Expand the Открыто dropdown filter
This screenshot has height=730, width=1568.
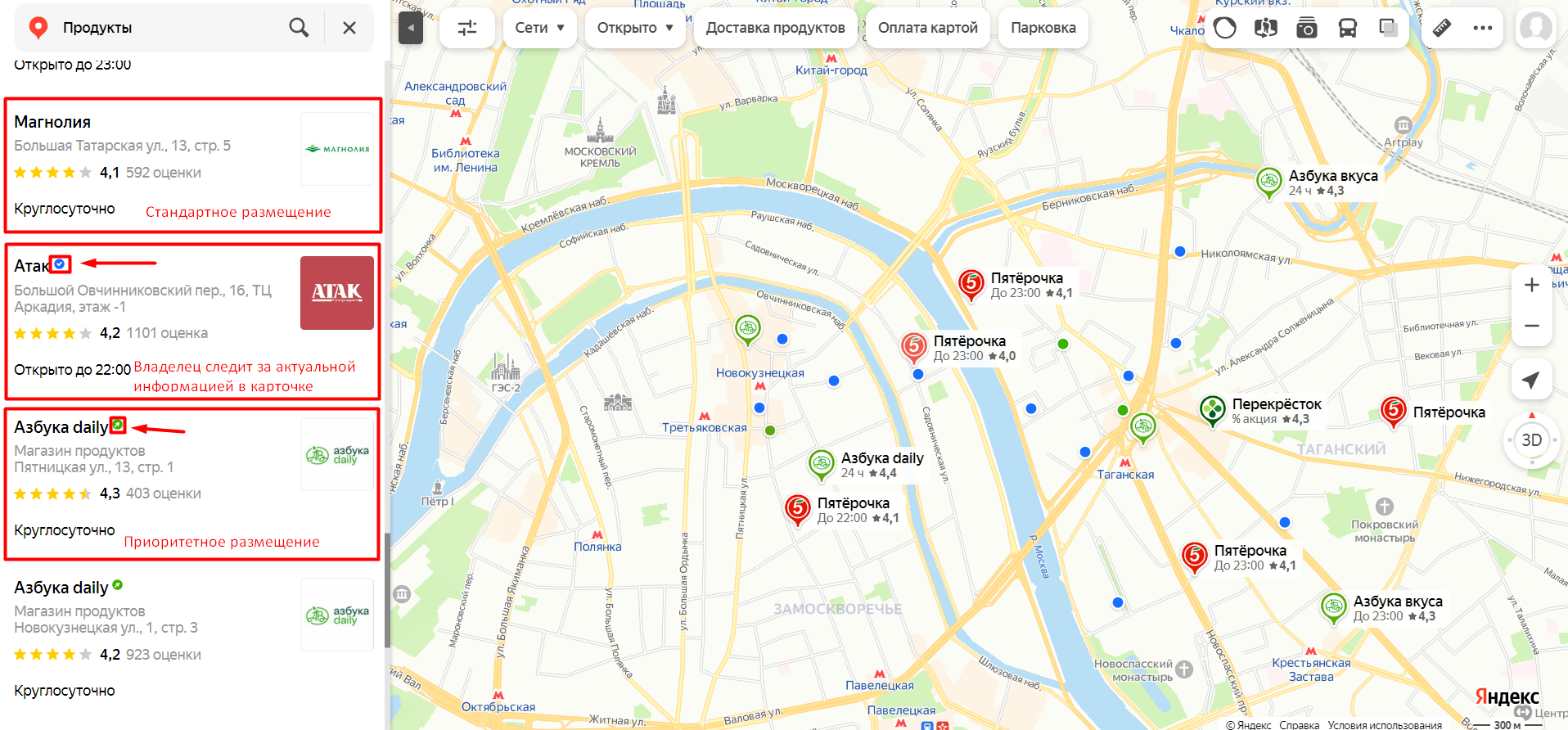(x=635, y=28)
